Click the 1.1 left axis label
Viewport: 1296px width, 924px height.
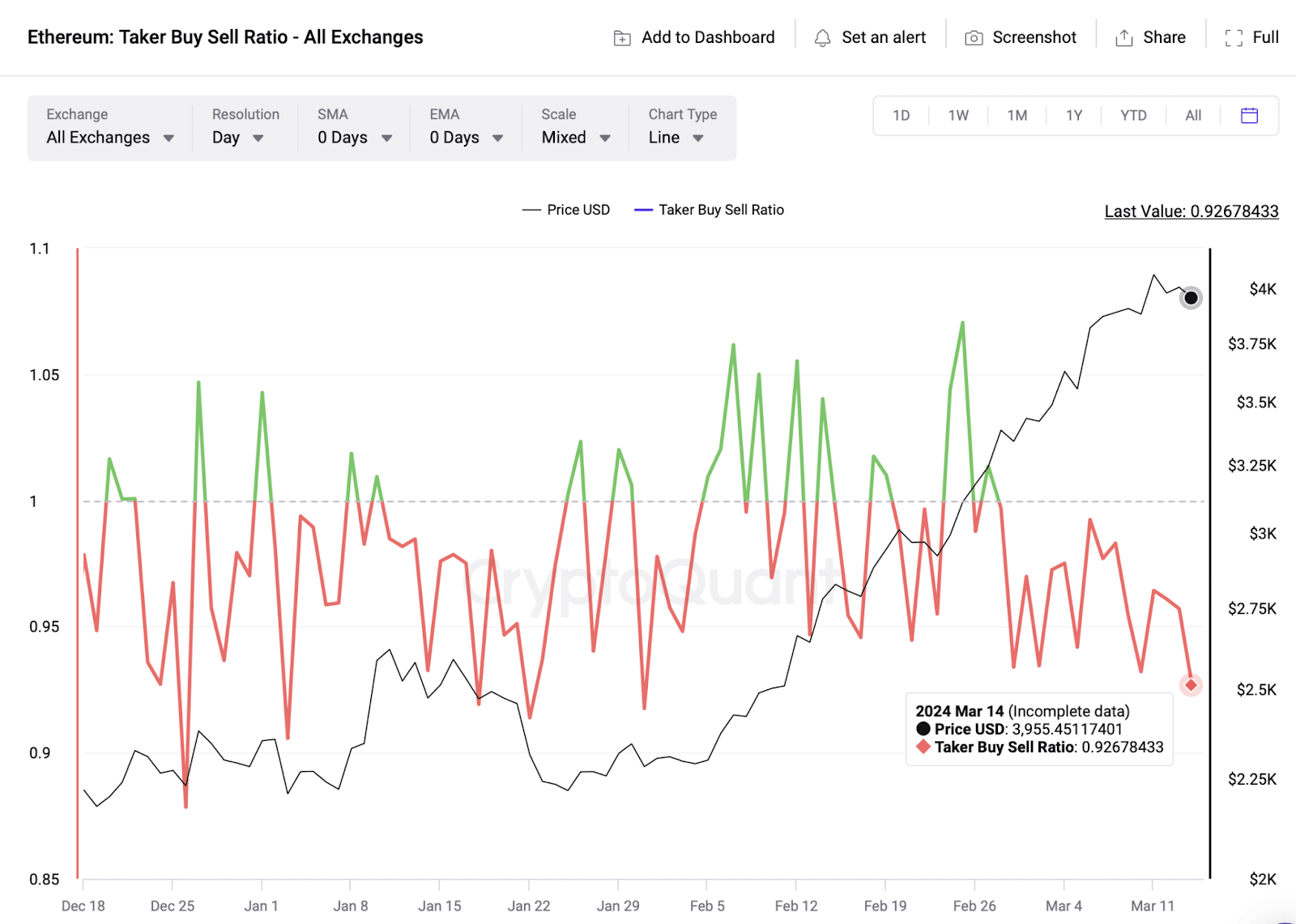[x=40, y=249]
